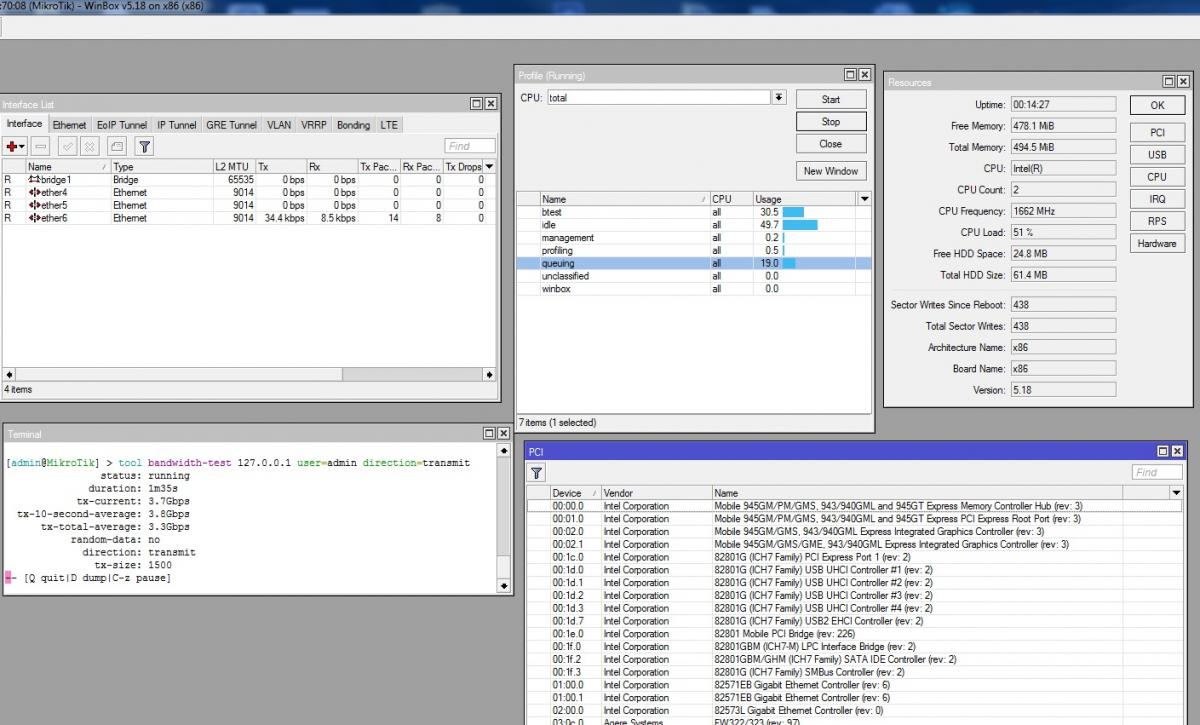Click the Find field in Interface List
Image resolution: width=1200 pixels, height=725 pixels.
coord(470,146)
